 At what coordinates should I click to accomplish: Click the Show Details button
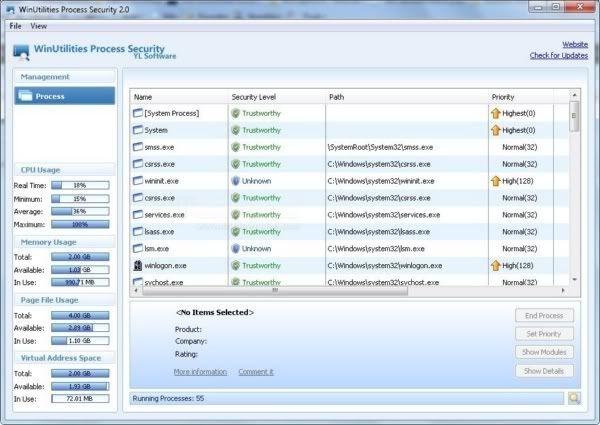click(x=544, y=371)
